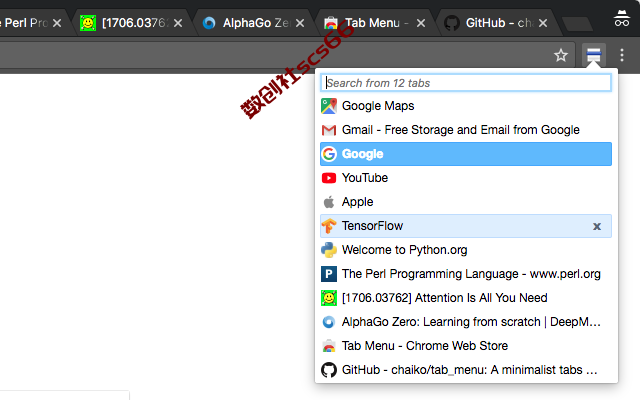Viewport: 640px width, 400px height.
Task: Switch to the Google Maps tab entry
Action: click(x=466, y=106)
